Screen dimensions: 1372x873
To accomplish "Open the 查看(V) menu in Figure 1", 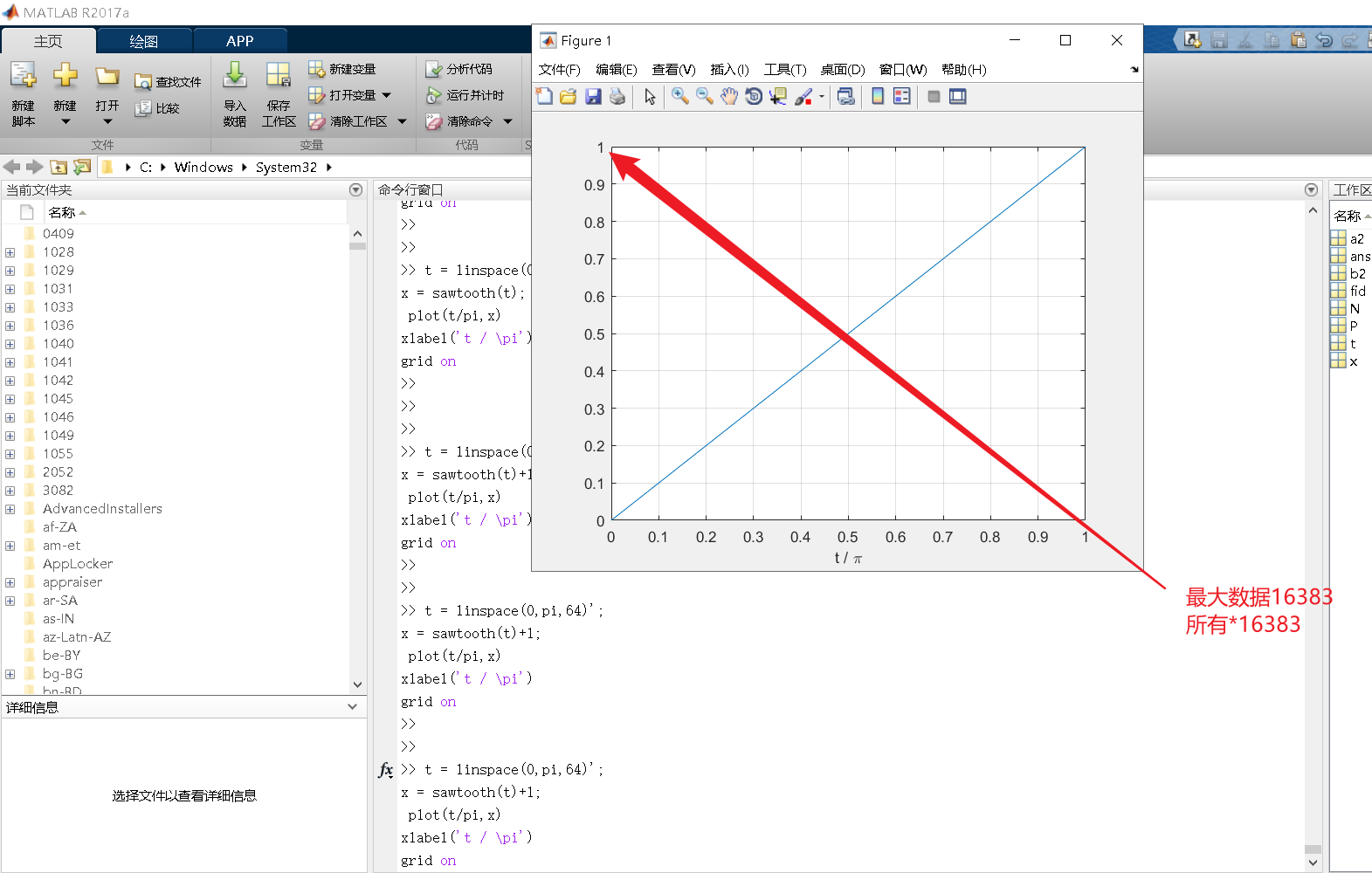I will [x=674, y=70].
